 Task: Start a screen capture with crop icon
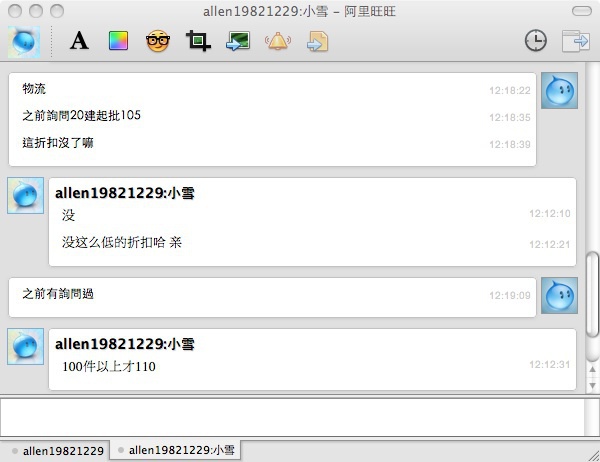click(198, 41)
